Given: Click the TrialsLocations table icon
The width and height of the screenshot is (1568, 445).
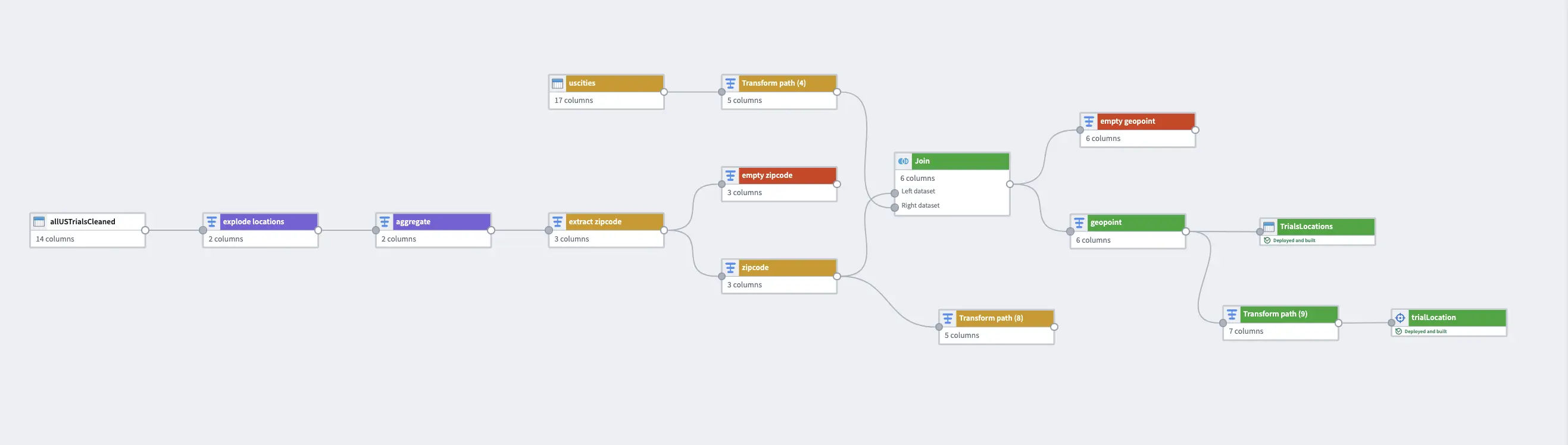Looking at the screenshot, I should [1269, 227].
